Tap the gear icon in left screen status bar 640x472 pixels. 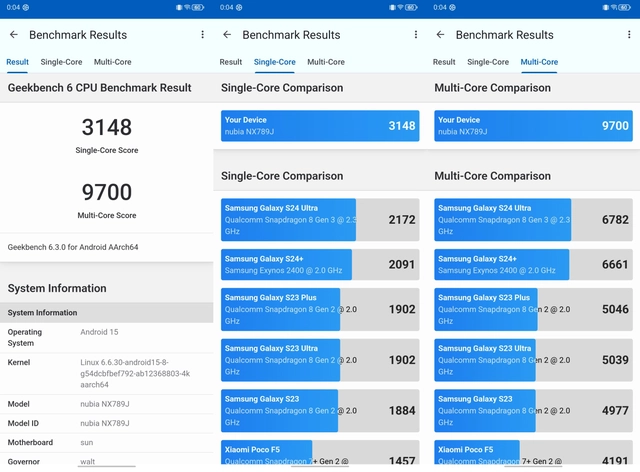click(25, 7)
